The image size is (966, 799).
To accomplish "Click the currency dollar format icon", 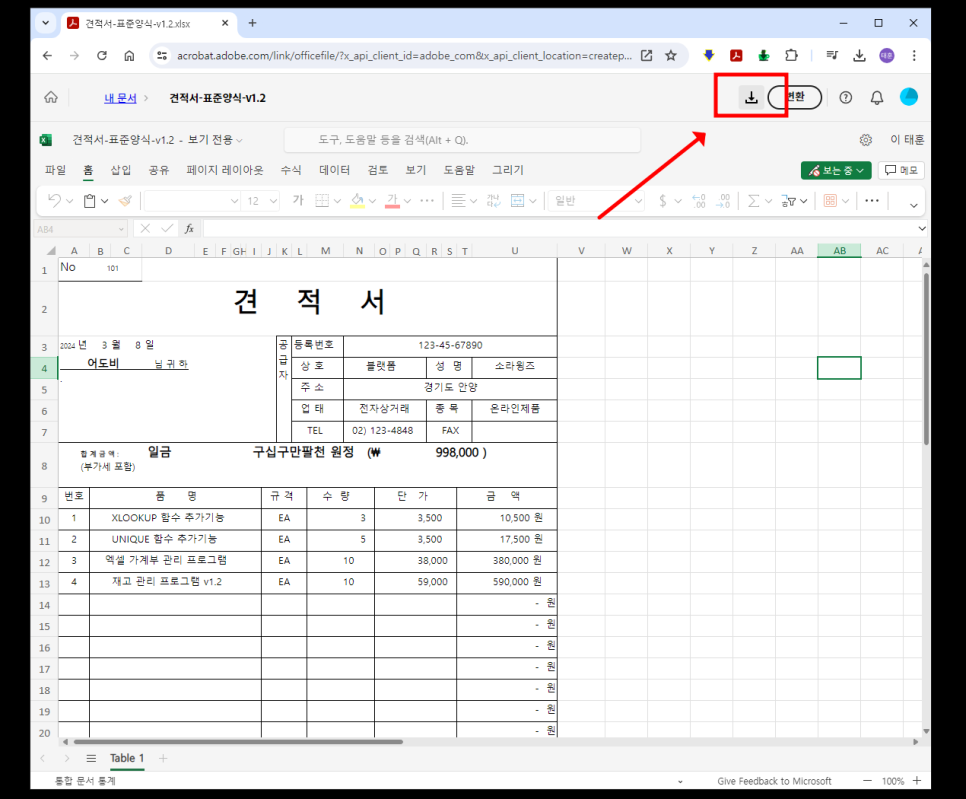I will [662, 201].
